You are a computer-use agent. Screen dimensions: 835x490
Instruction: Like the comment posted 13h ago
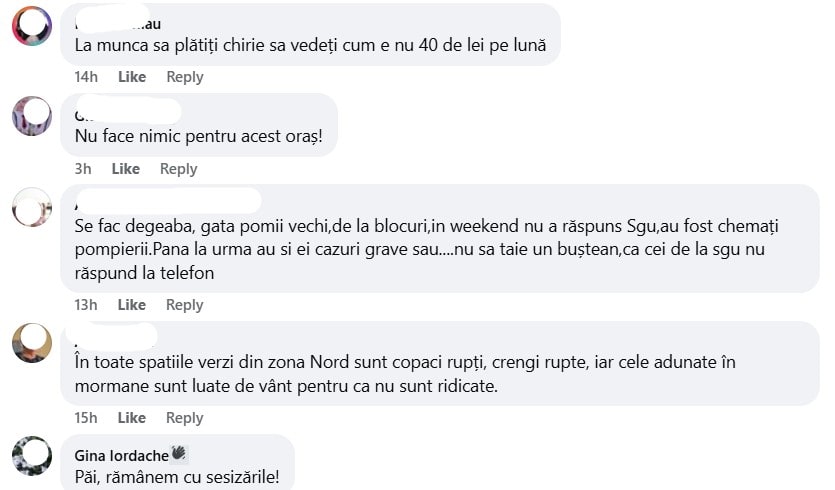pos(132,305)
